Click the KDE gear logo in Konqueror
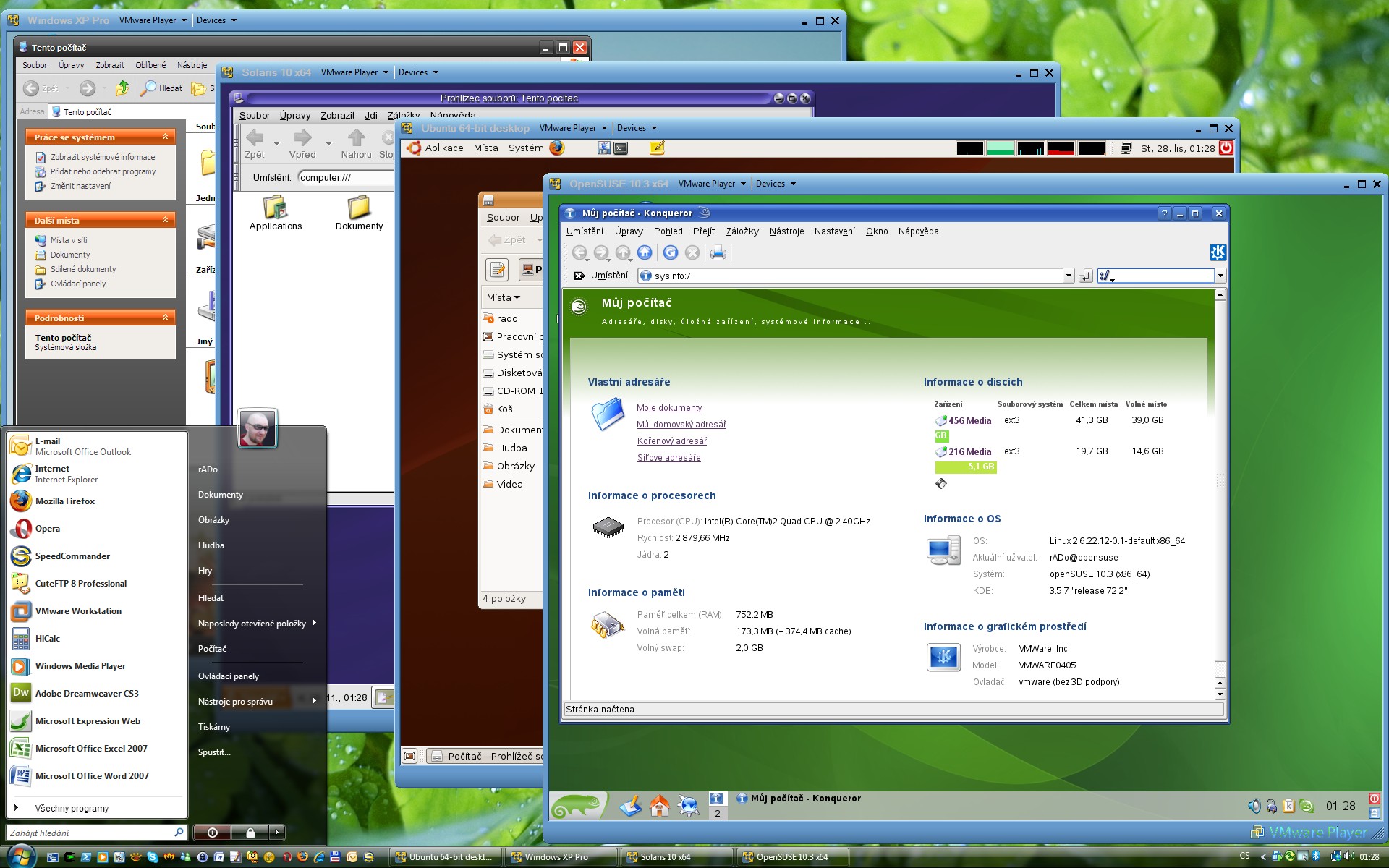 (x=1218, y=252)
